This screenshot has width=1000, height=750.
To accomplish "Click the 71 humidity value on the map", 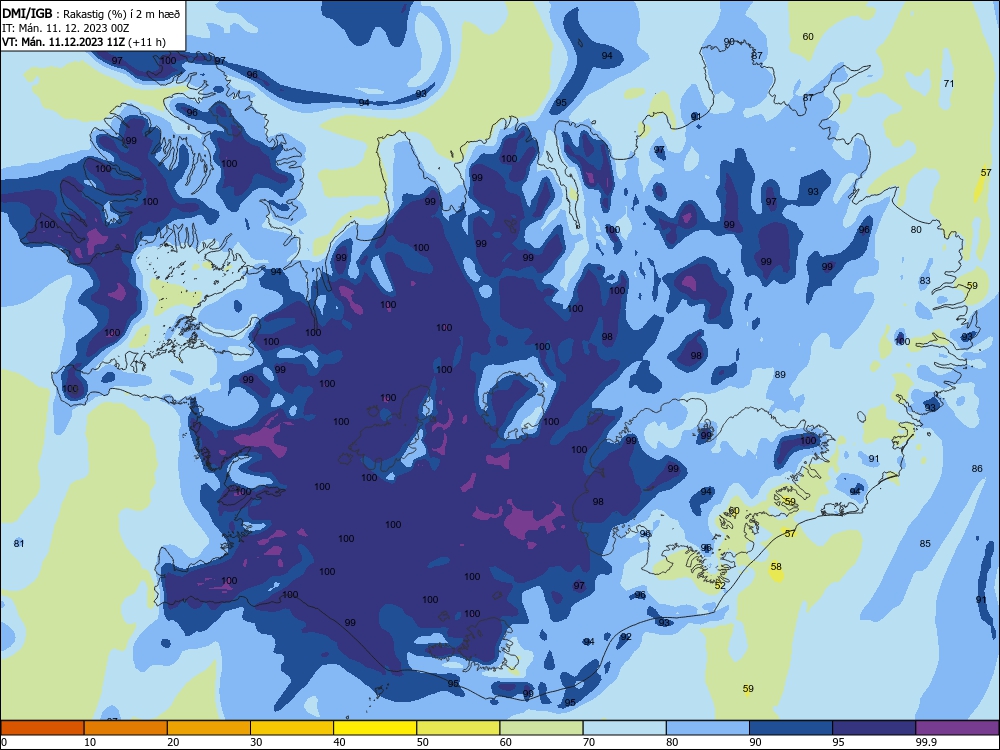I will tap(948, 84).
